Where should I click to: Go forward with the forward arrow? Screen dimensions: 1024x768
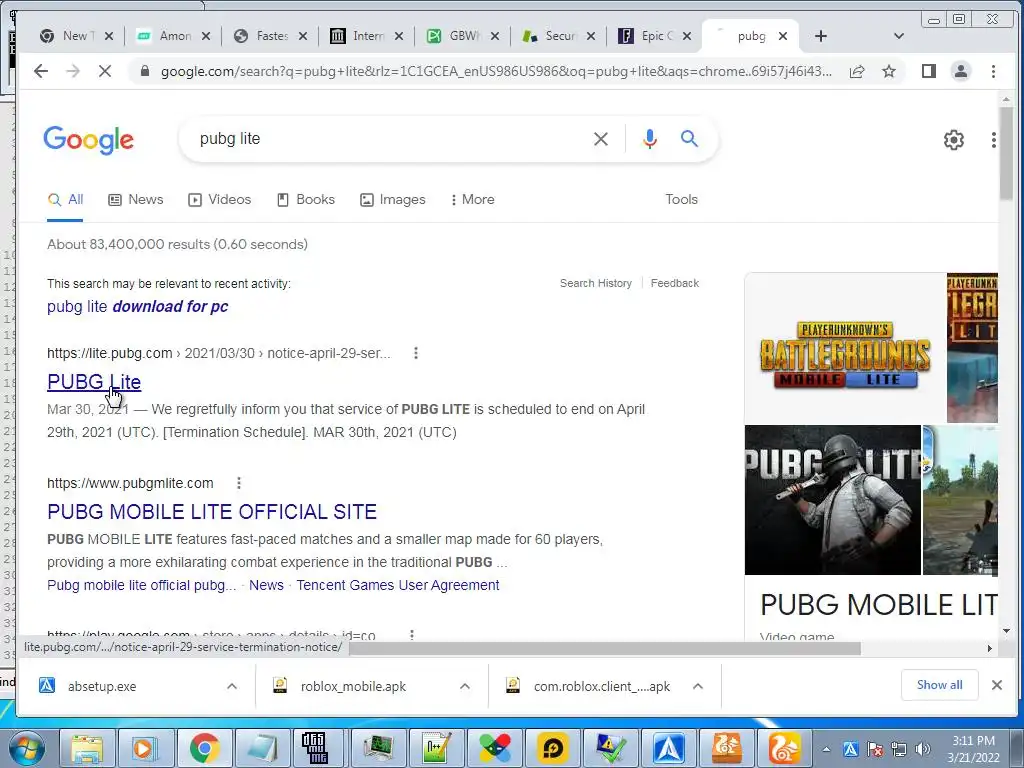click(72, 71)
